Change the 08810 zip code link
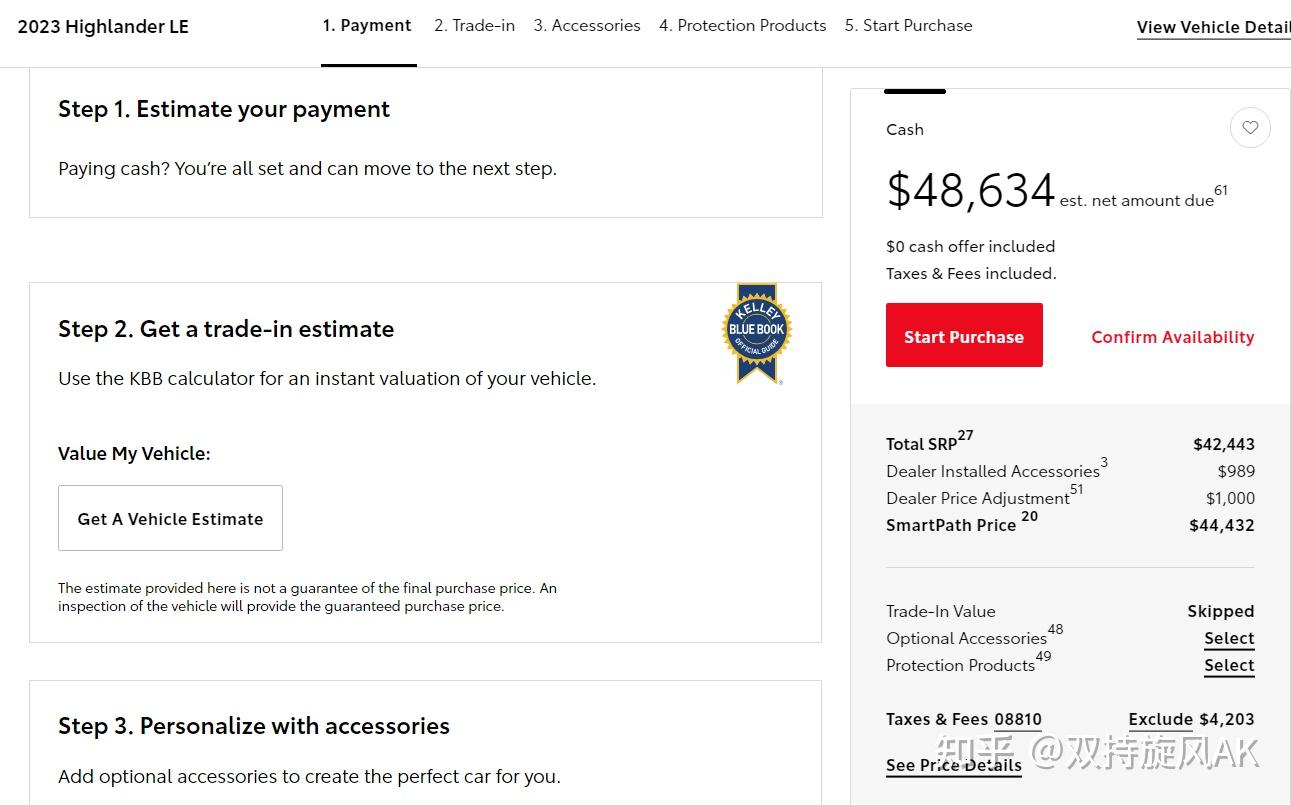 coord(1018,720)
